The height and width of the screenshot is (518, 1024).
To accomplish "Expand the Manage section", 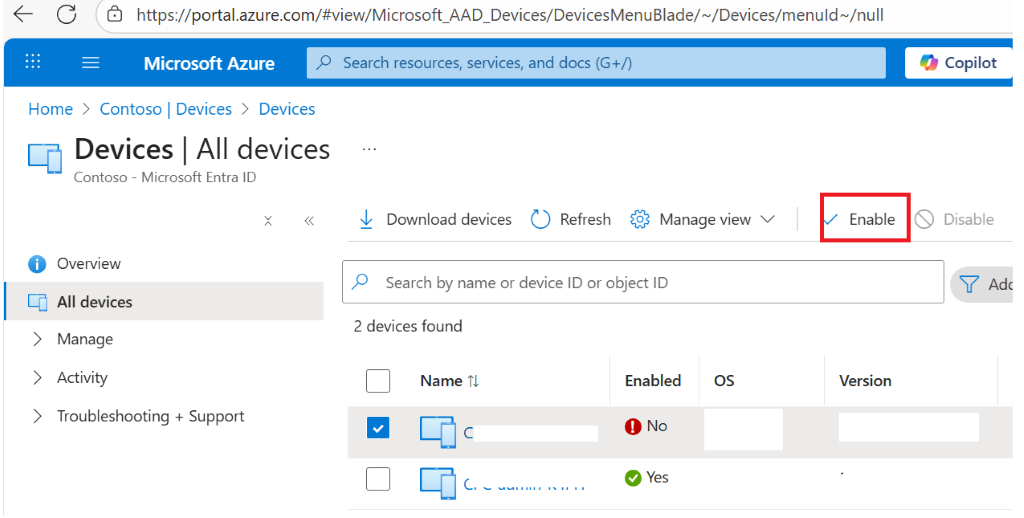I will (x=38, y=339).
